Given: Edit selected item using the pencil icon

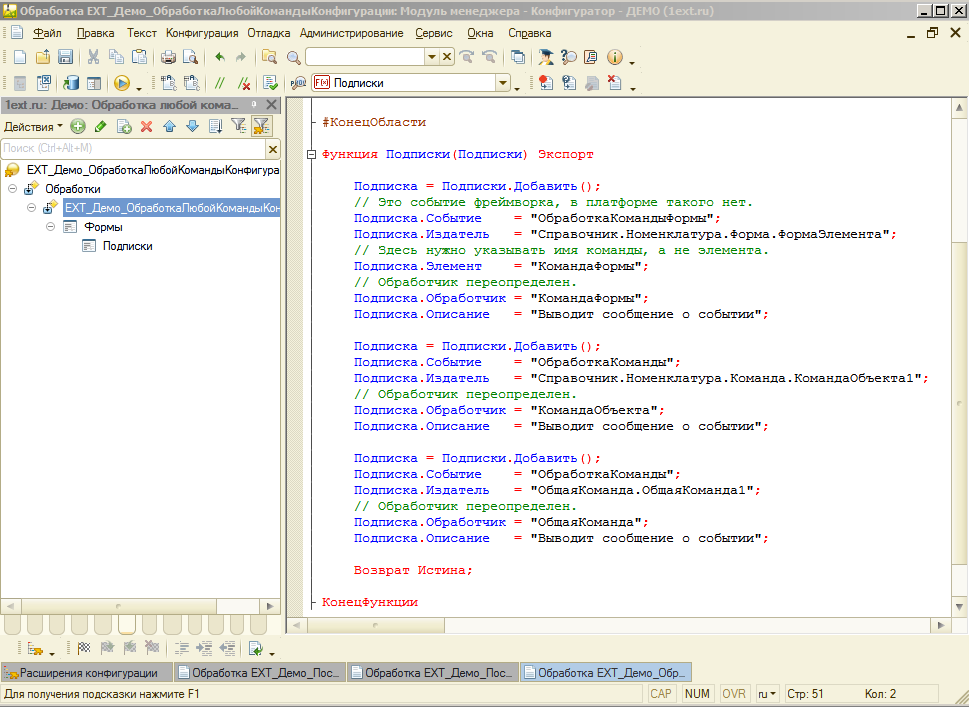Looking at the screenshot, I should coord(100,126).
